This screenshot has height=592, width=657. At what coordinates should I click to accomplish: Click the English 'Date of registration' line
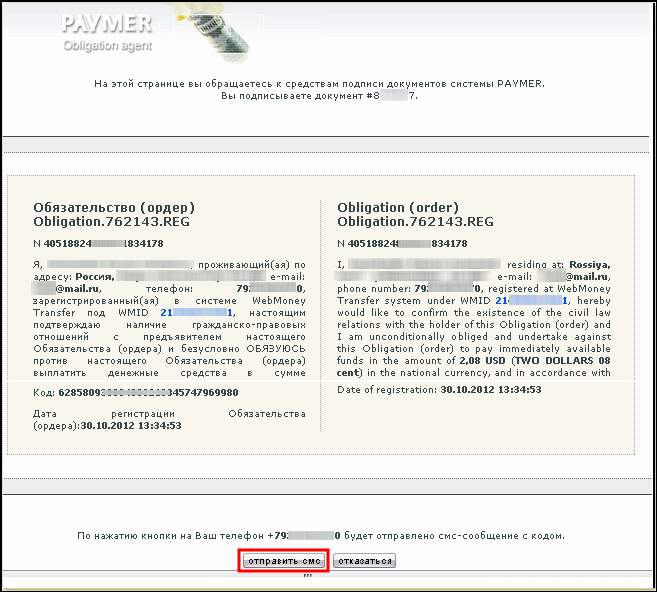coord(439,390)
